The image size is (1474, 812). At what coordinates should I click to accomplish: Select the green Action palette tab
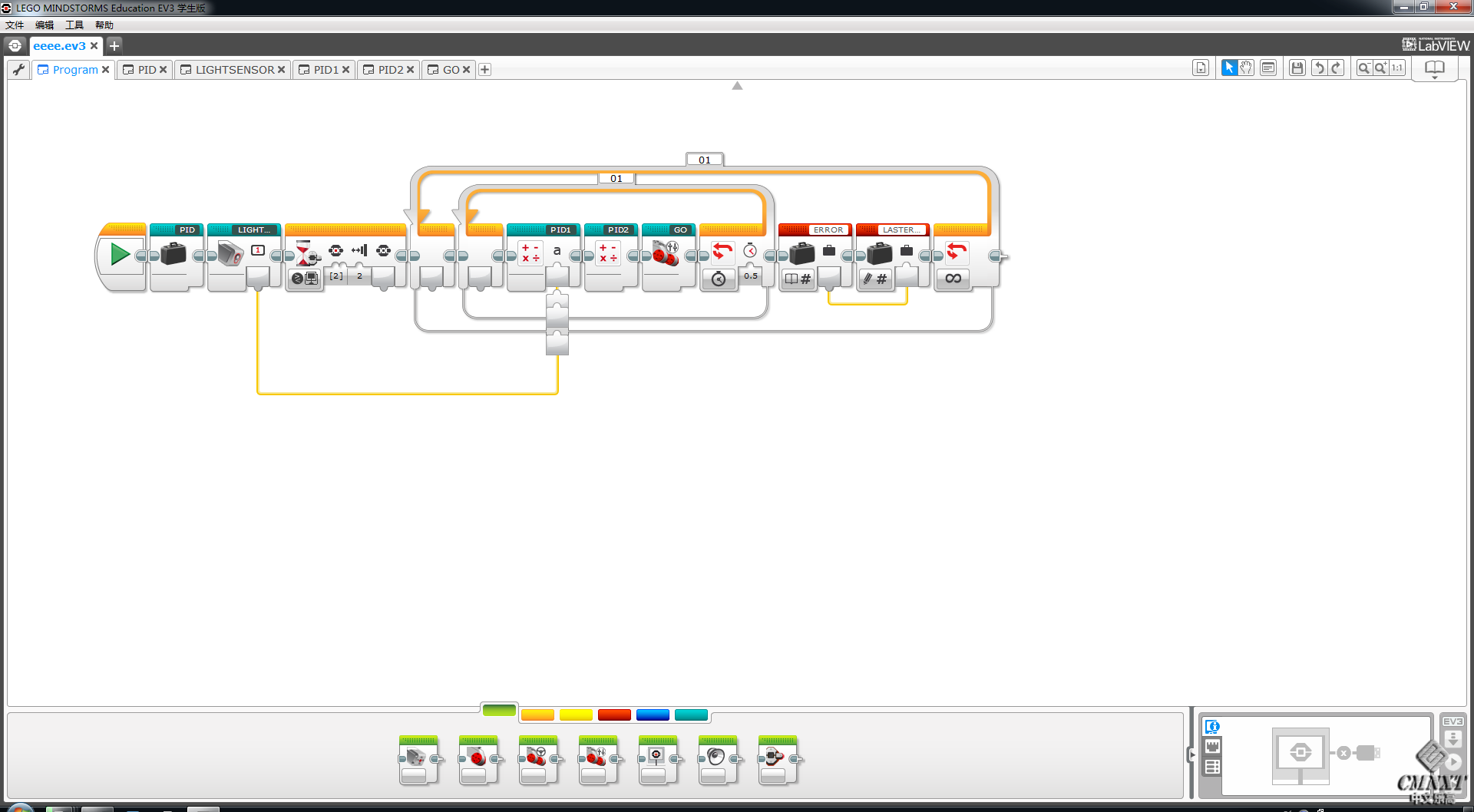(499, 711)
